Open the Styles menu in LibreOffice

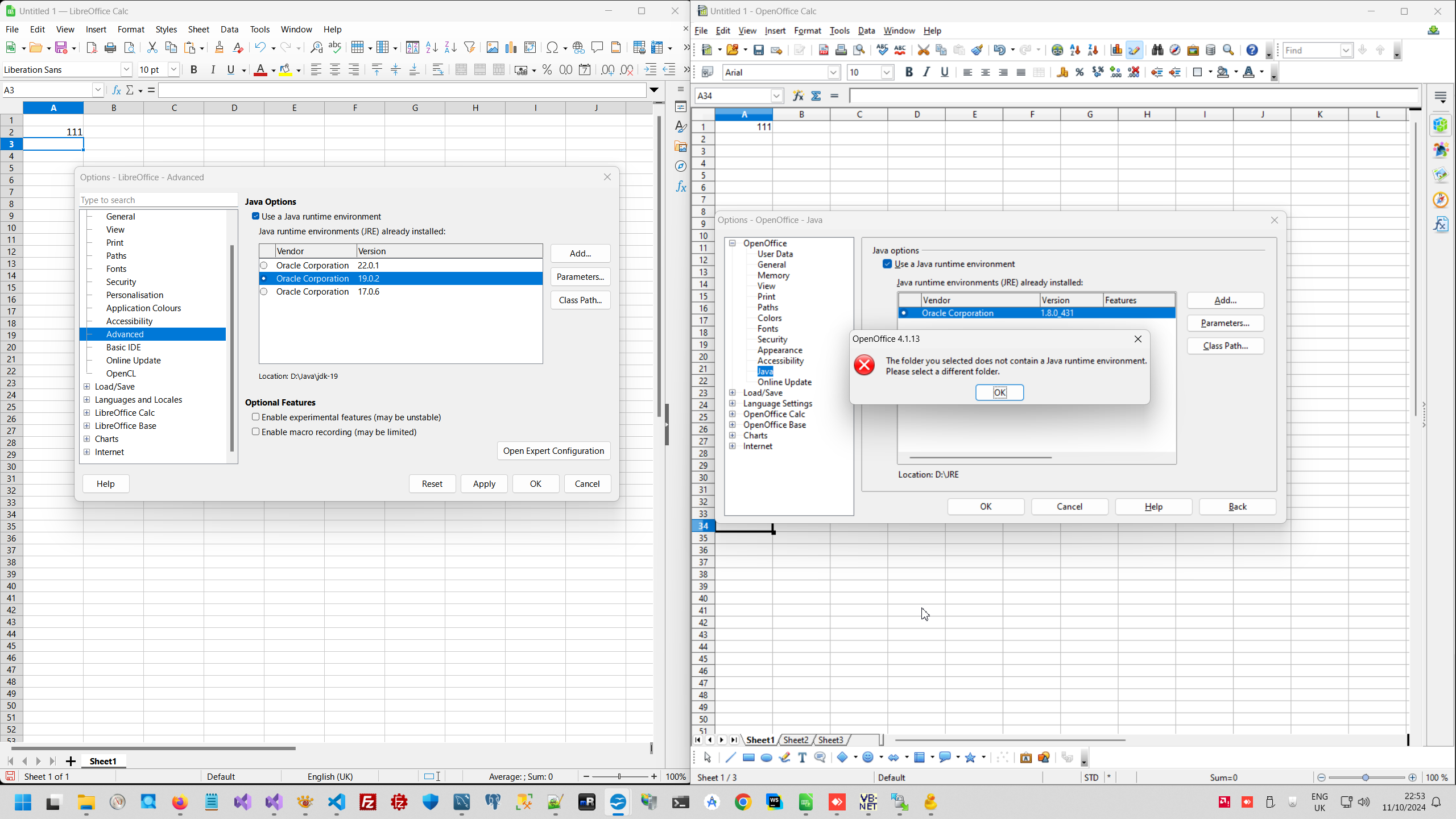click(x=166, y=30)
